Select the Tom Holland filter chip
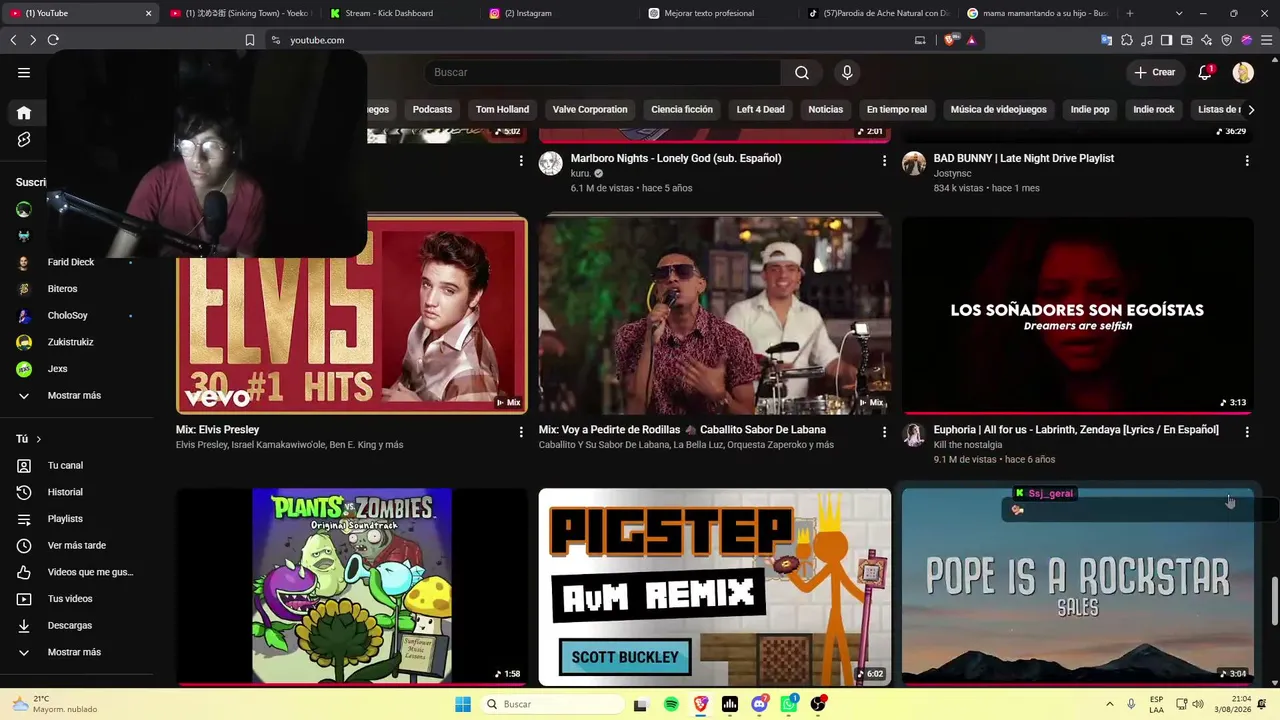The image size is (1280, 720). [502, 109]
